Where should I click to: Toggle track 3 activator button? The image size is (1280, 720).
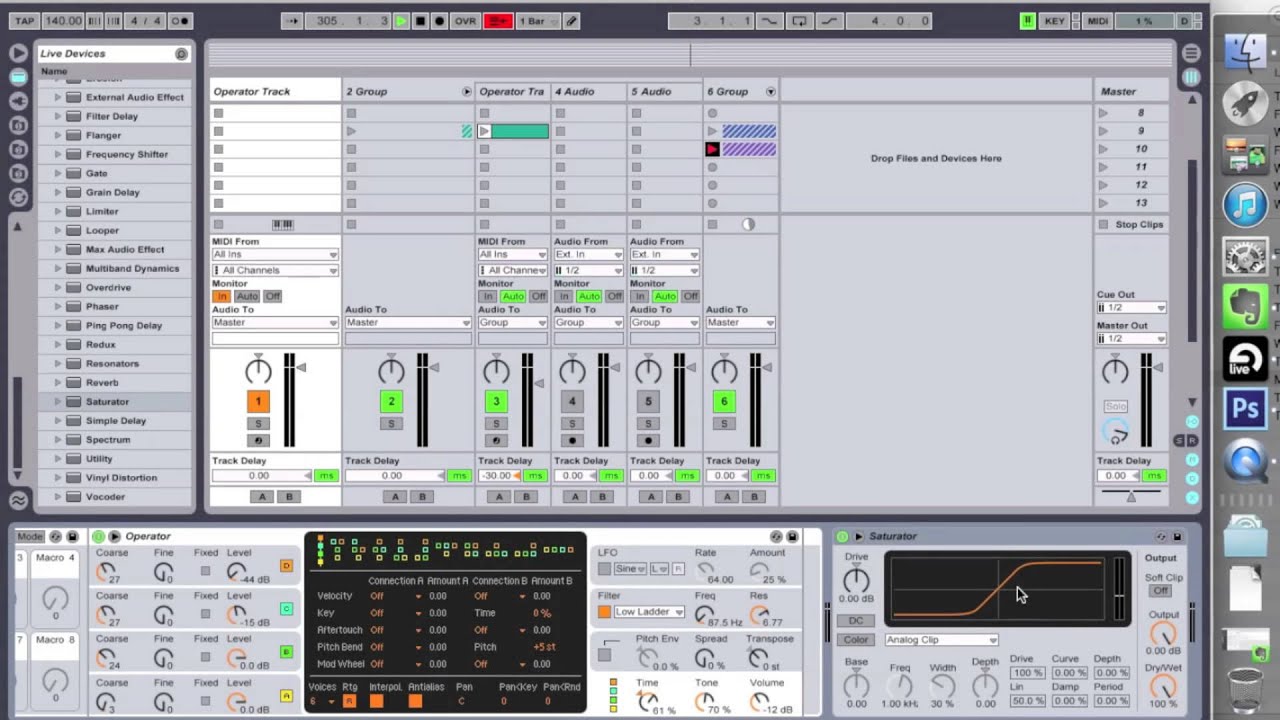(496, 401)
